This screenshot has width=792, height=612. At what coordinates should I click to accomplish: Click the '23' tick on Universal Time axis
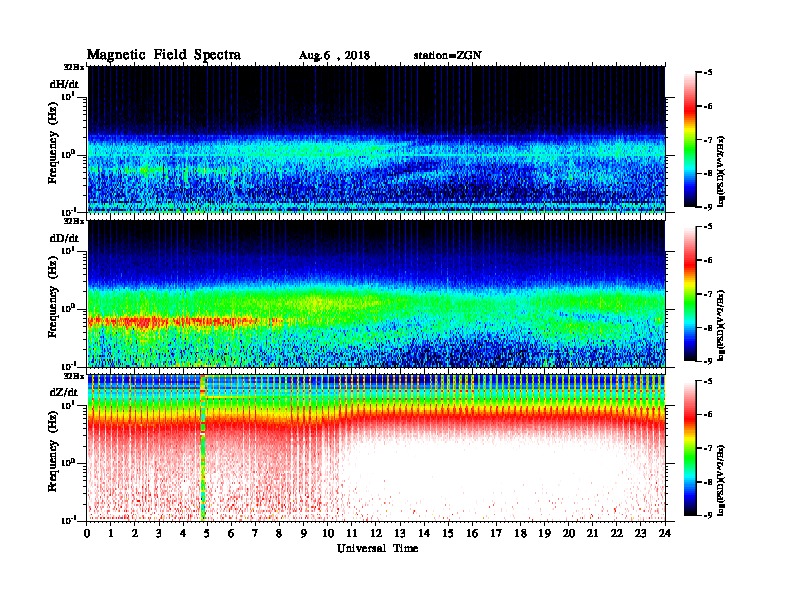pos(640,533)
